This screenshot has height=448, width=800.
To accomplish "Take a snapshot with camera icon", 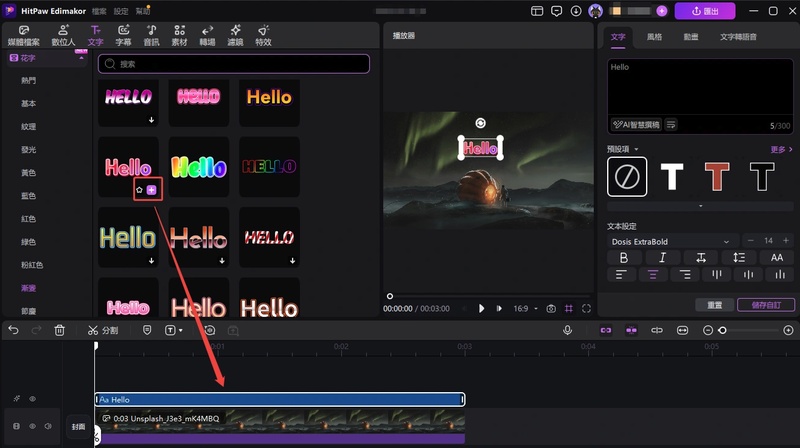I will [x=551, y=309].
